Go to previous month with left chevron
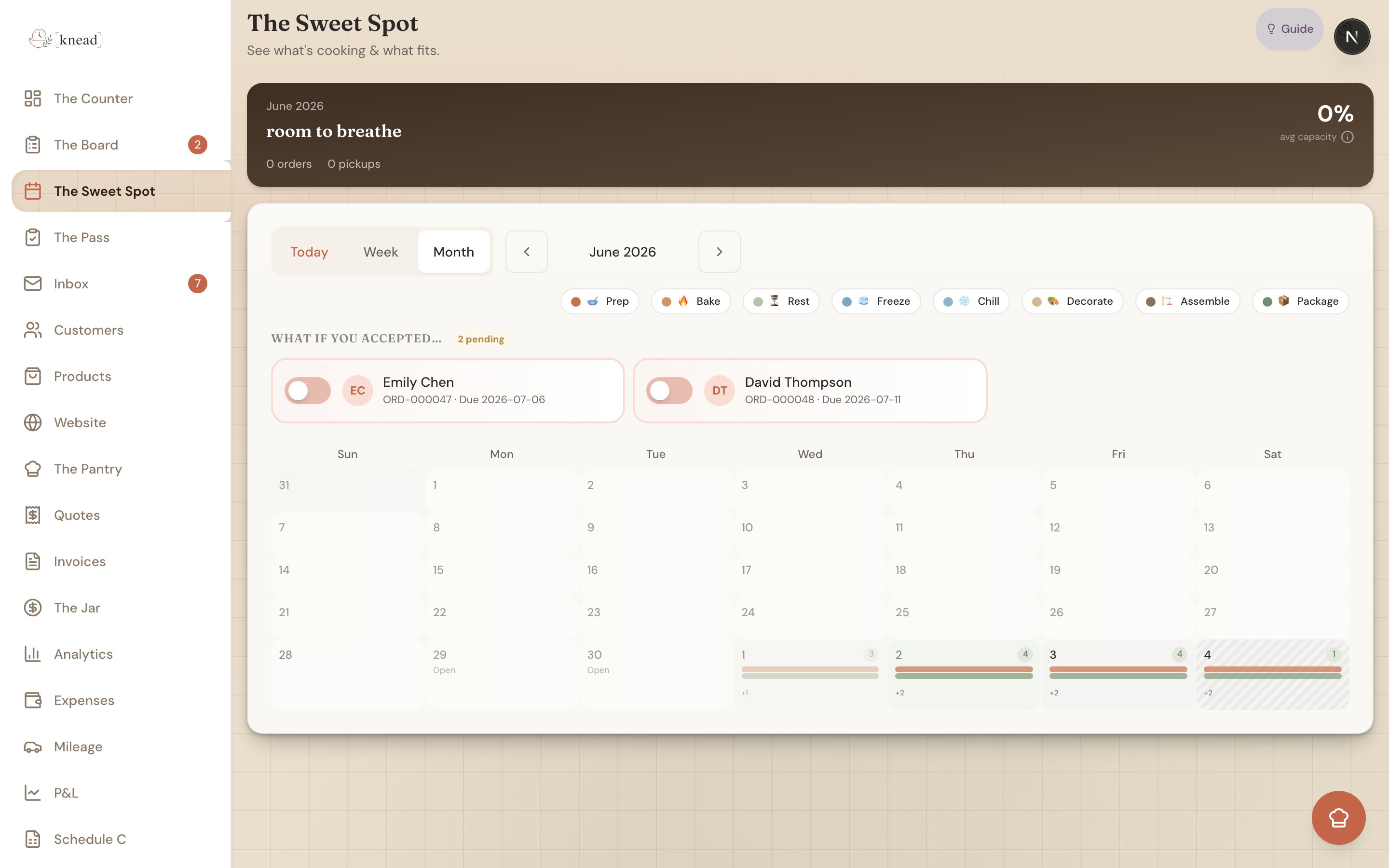Screen dimensions: 1389x868 pos(526,251)
